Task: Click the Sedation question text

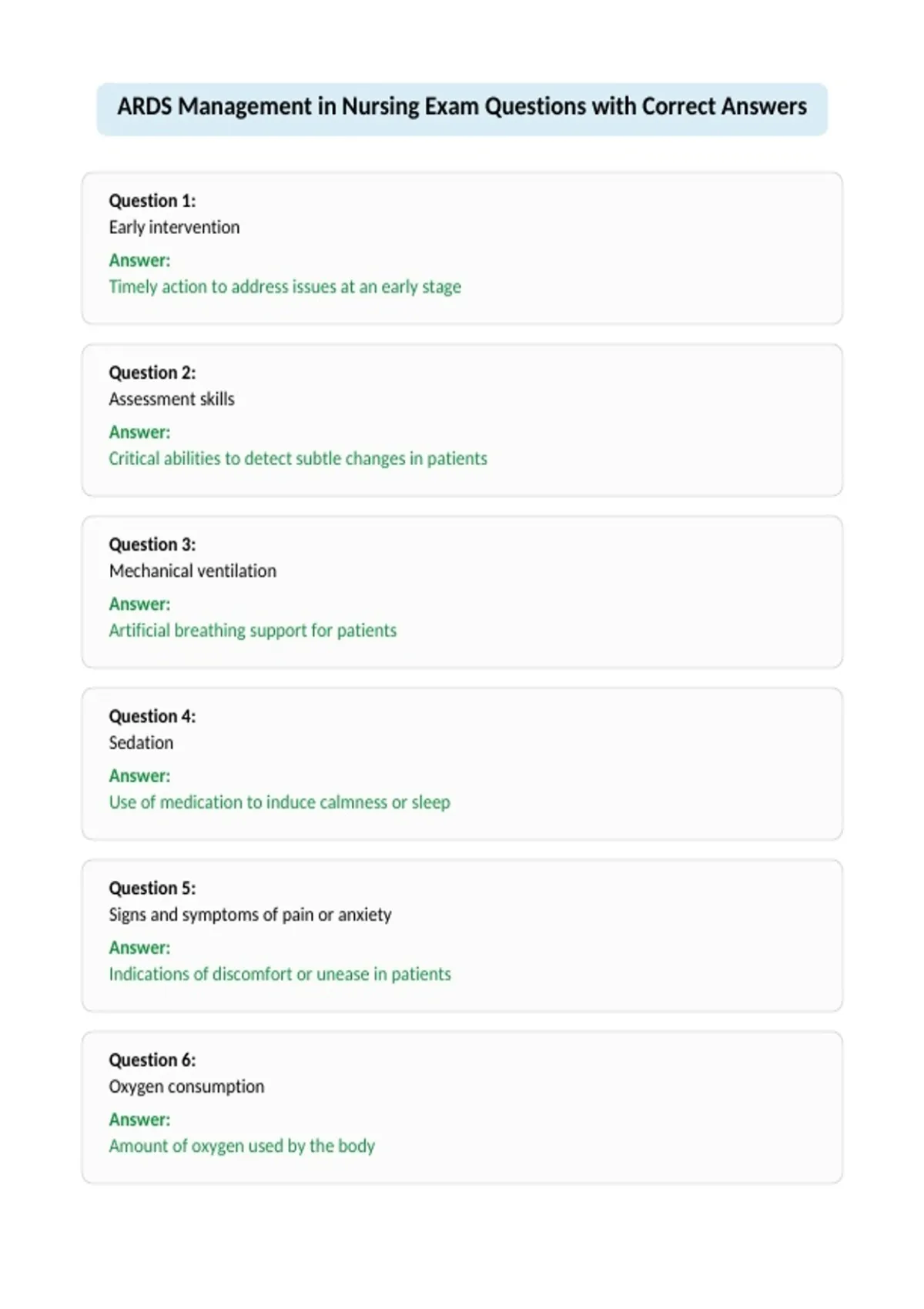Action: [141, 742]
